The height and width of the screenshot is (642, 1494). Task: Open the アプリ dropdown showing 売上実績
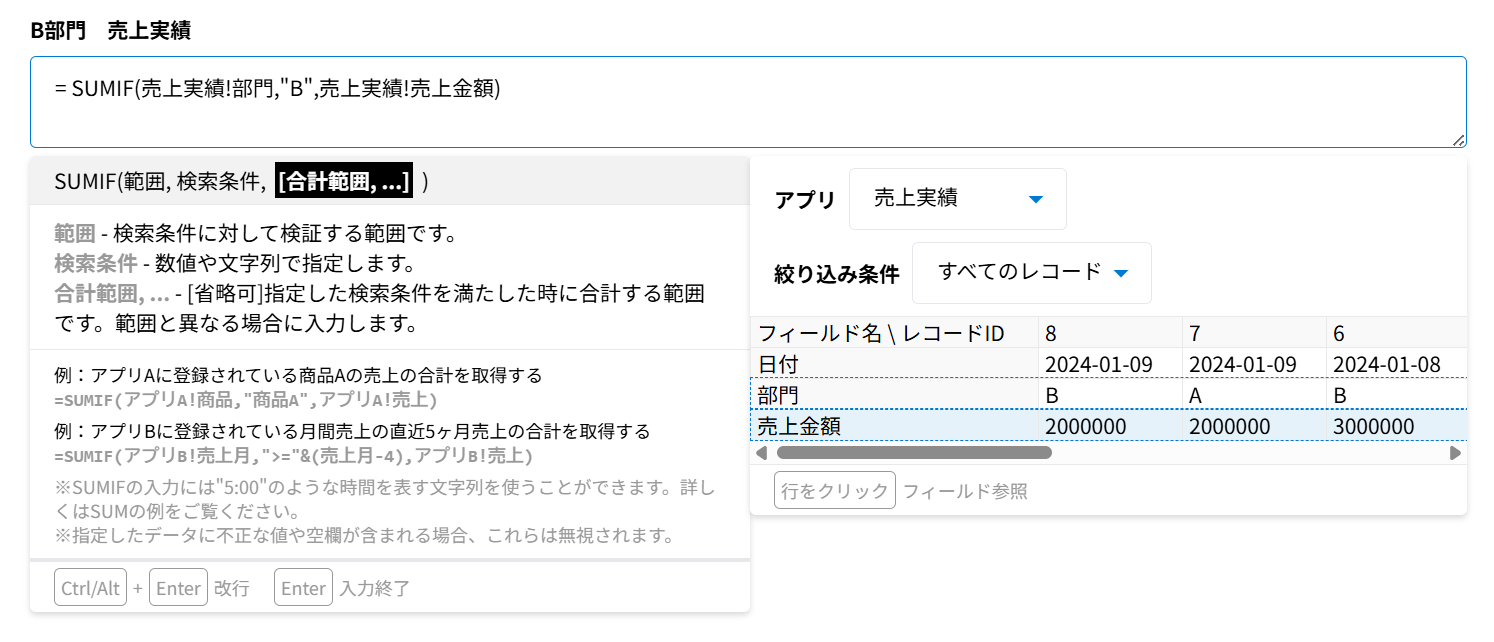(957, 199)
